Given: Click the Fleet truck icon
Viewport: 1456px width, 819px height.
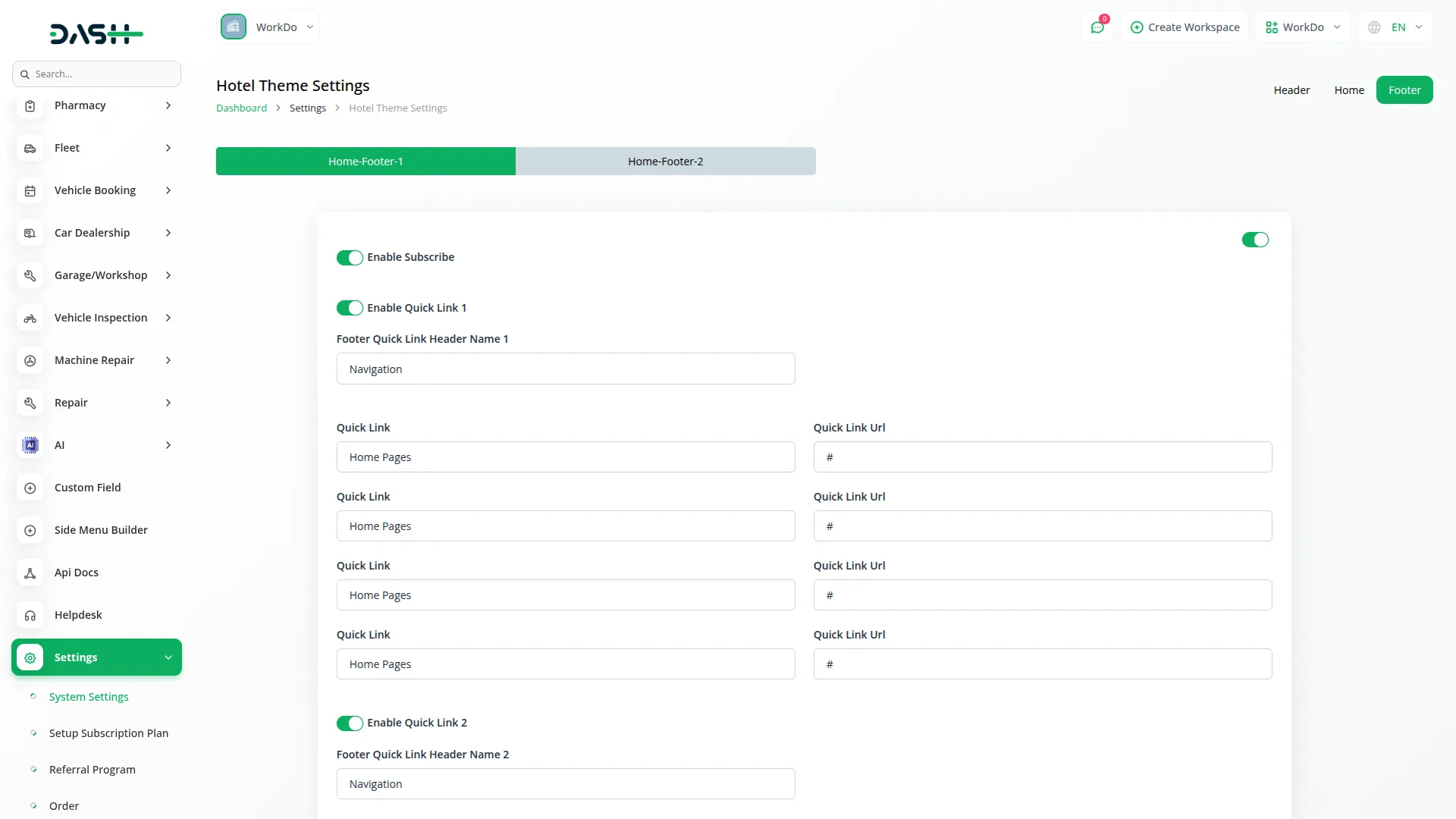Looking at the screenshot, I should click(30, 149).
